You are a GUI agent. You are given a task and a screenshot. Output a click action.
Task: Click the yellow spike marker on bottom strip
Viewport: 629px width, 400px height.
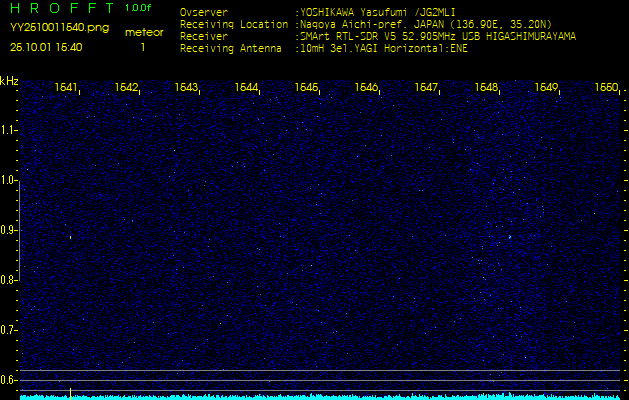point(70,391)
